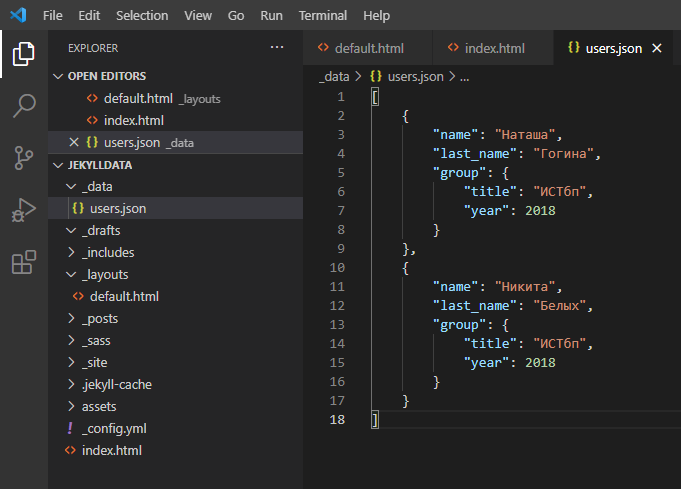Open default.html under the _layouts folder
681x489 pixels.
124,297
